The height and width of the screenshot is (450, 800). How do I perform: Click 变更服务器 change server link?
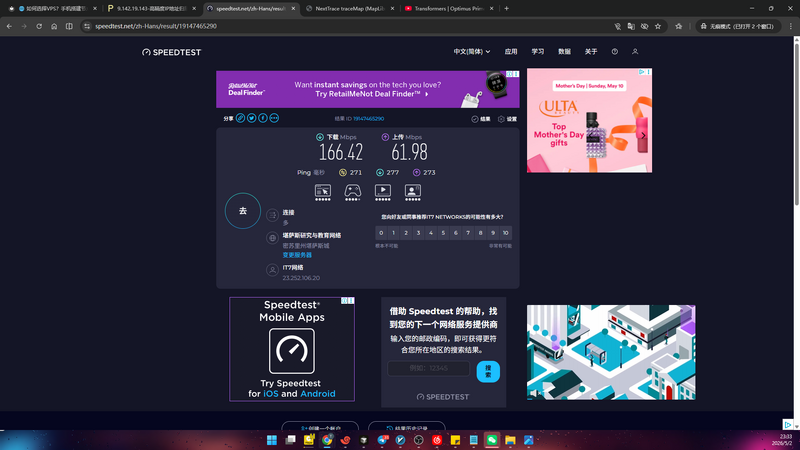point(297,255)
